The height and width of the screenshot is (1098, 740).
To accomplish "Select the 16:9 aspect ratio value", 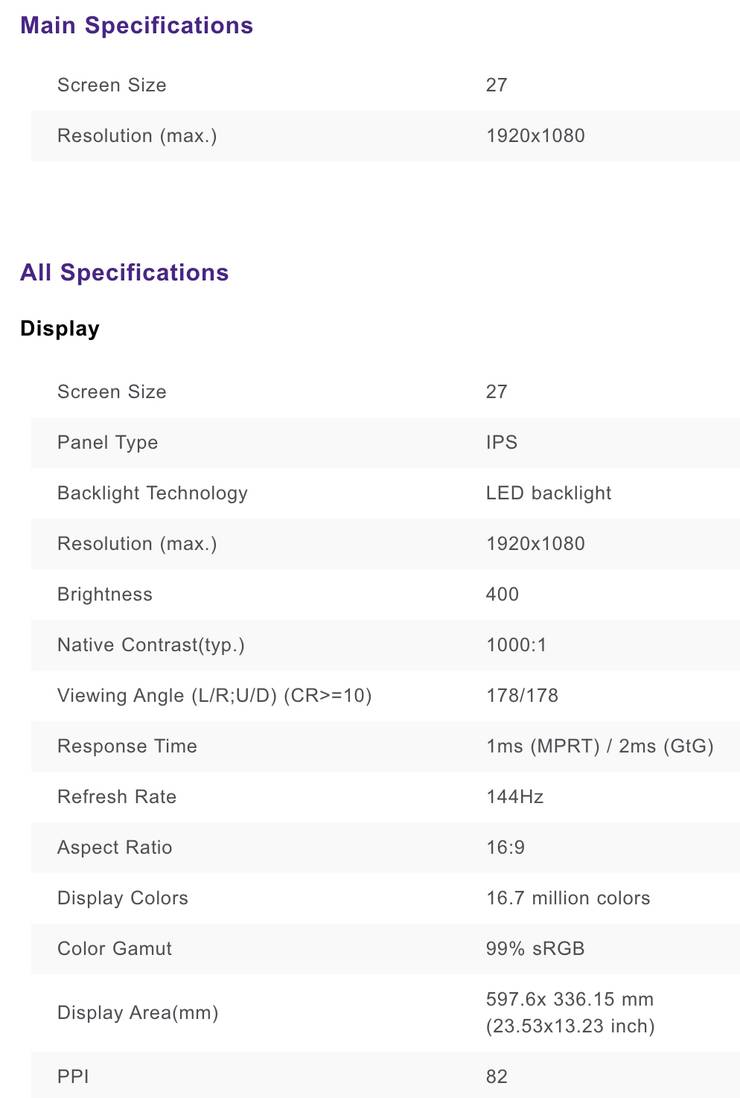I will pos(505,847).
